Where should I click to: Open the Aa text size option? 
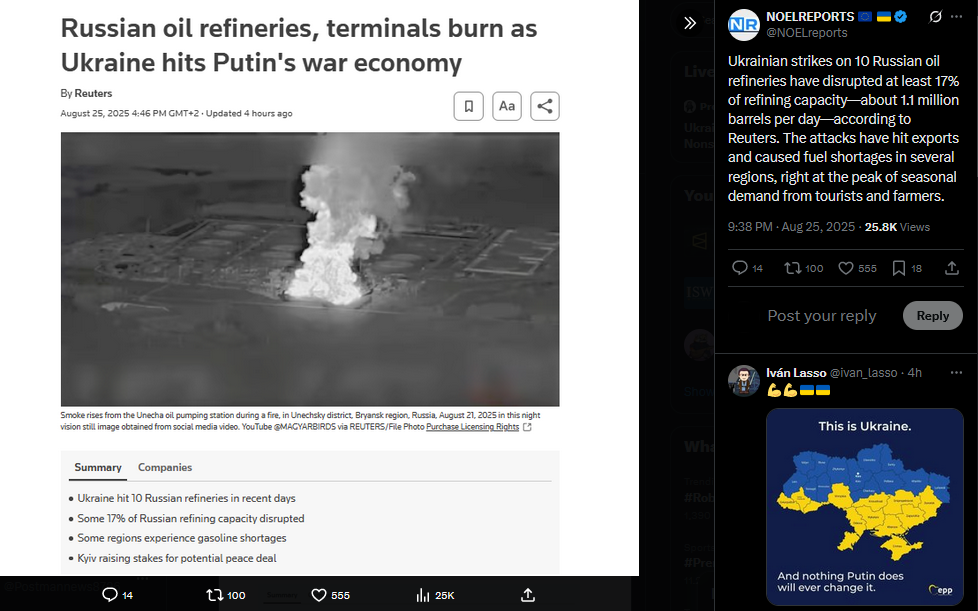tap(506, 106)
